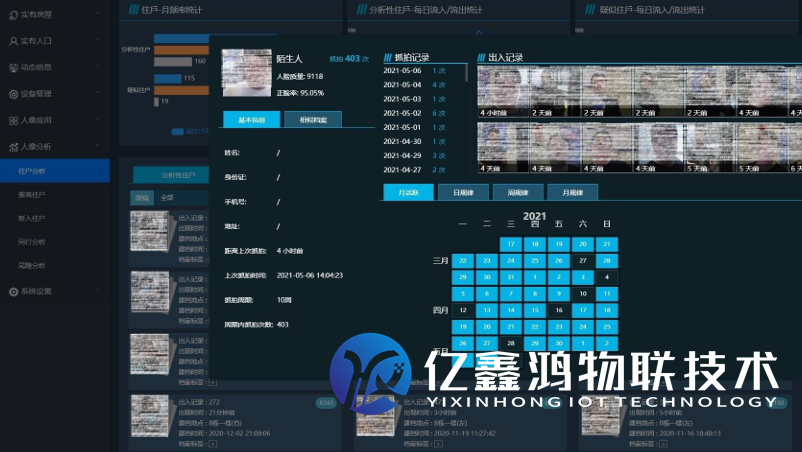Select the 月规律 tab
802x452 pixels.
pyautogui.click(x=573, y=192)
